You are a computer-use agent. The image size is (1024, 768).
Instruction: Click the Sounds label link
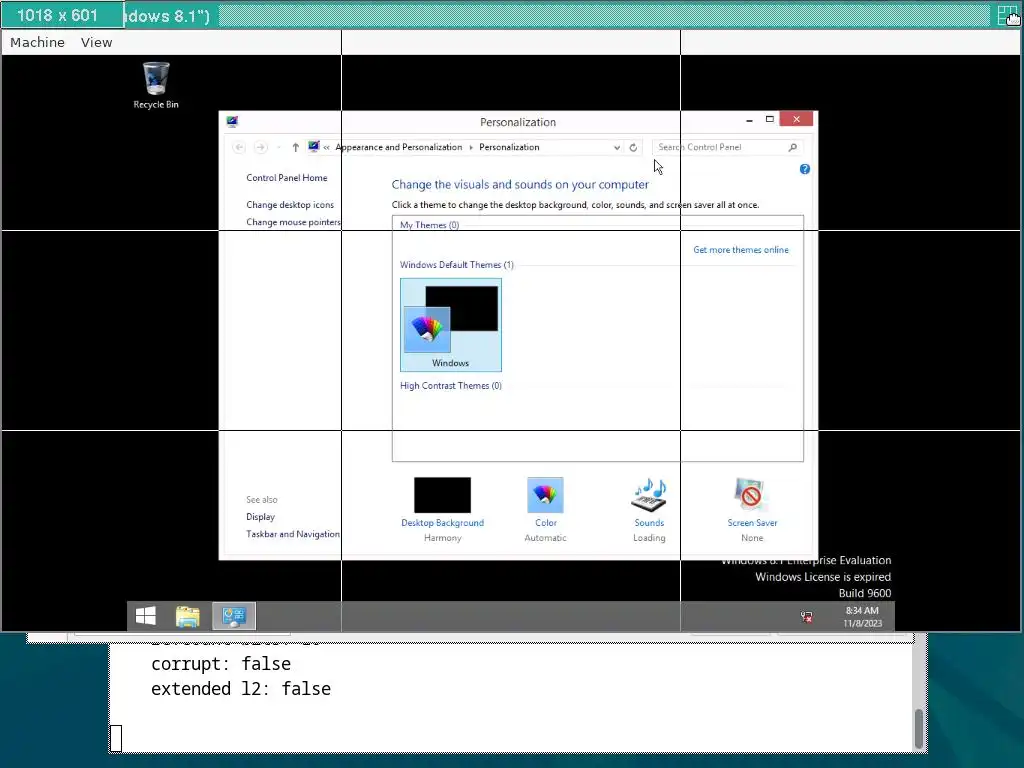(649, 523)
